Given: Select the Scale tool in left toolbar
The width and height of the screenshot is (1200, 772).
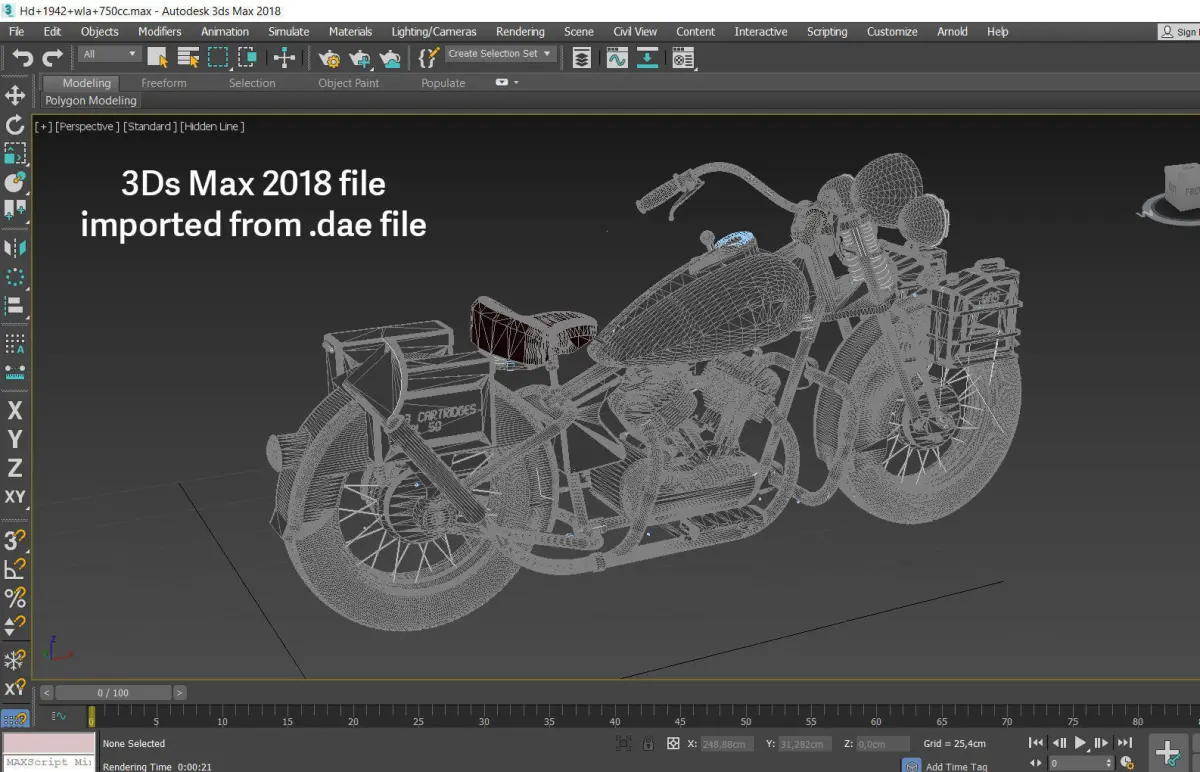Looking at the screenshot, I should tap(15, 153).
